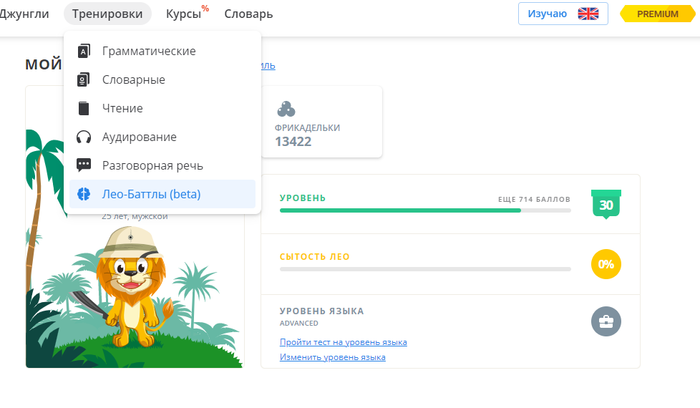Open Словарь in top navigation
The image size is (700, 408).
248,14
